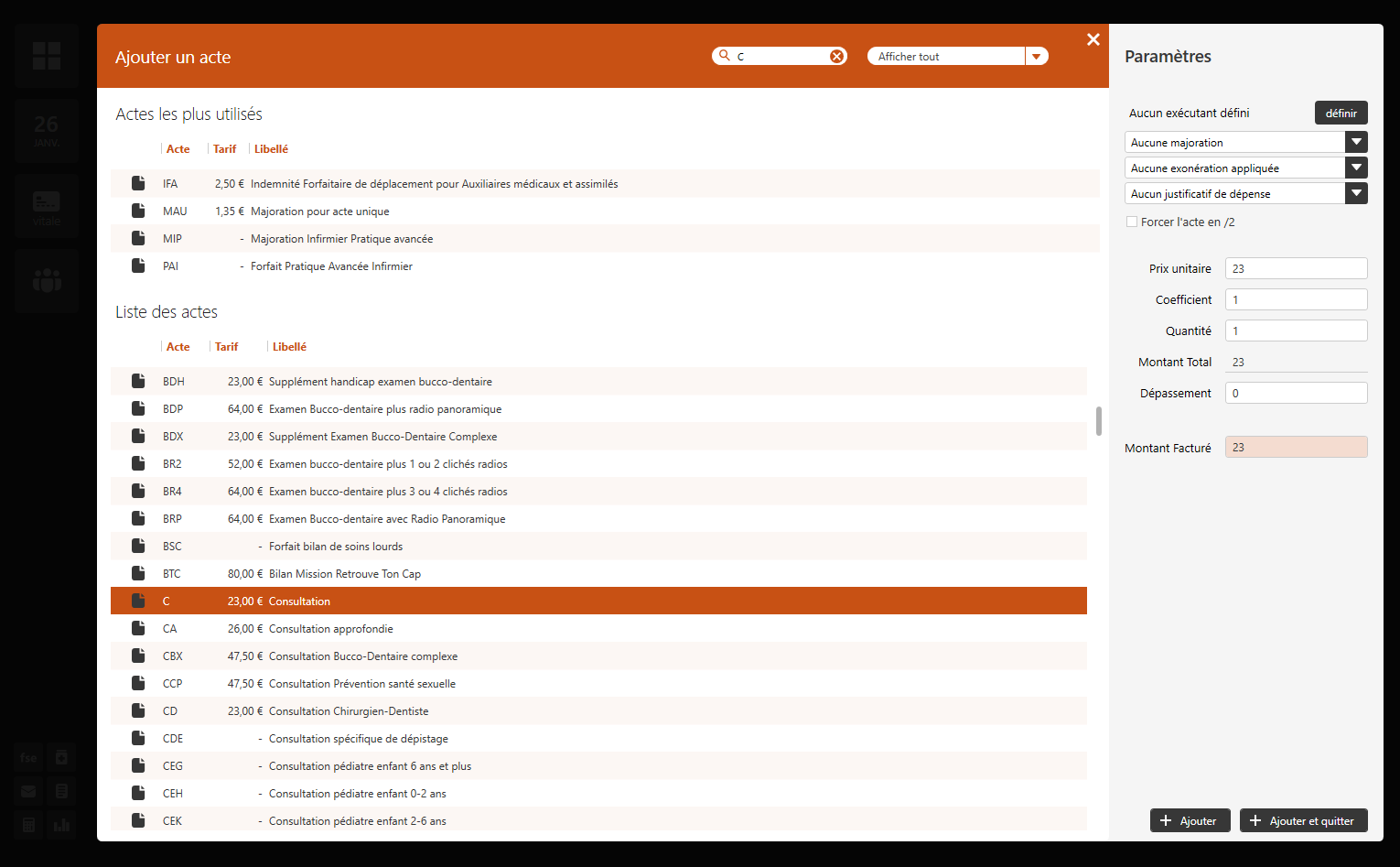Open the Aucune exonération appliquée dropdown
1400x867 pixels.
pos(1356,168)
